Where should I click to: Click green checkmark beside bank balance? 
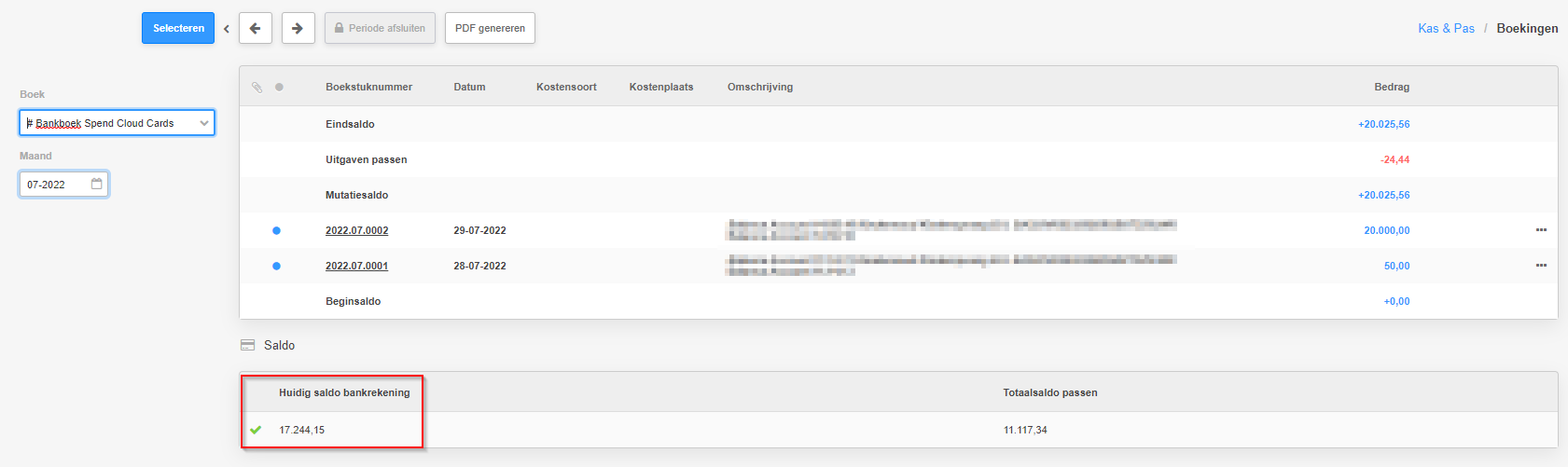click(256, 430)
